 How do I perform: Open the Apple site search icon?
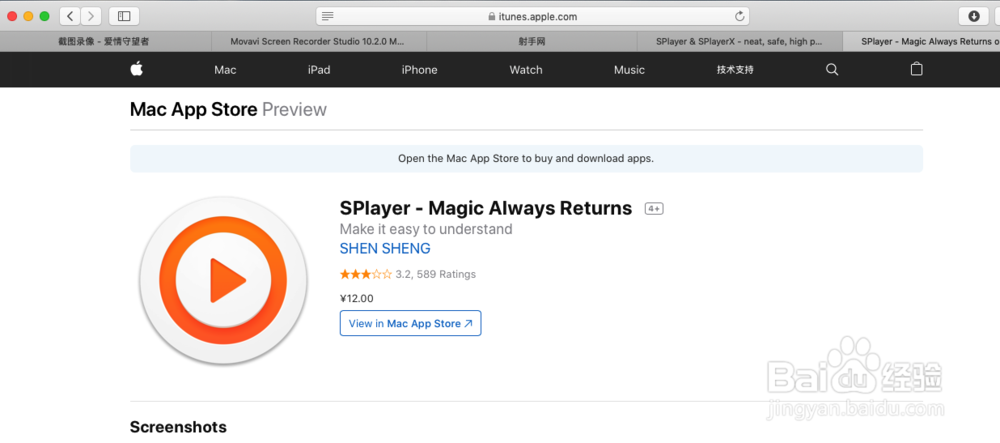tap(832, 69)
